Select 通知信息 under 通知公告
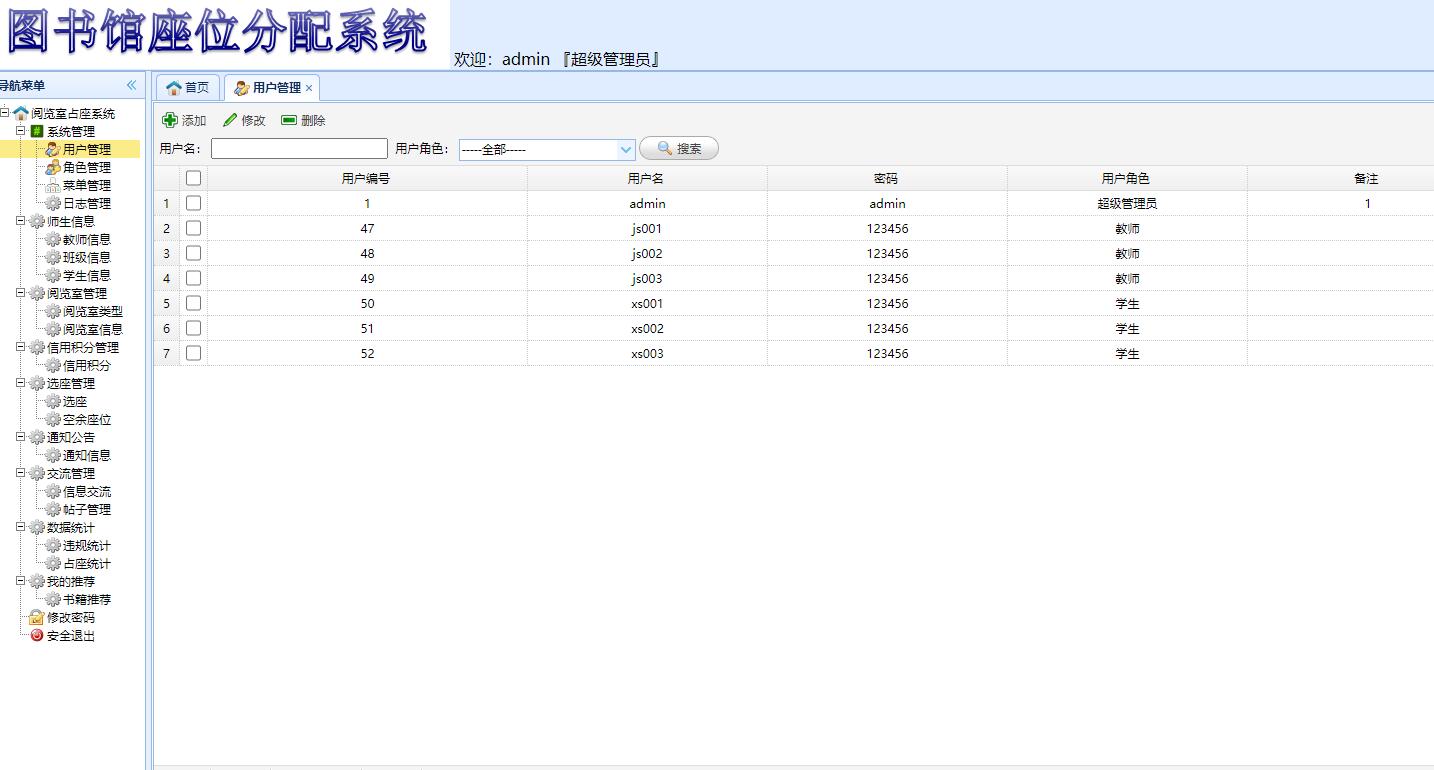This screenshot has width=1434, height=770. click(87, 455)
